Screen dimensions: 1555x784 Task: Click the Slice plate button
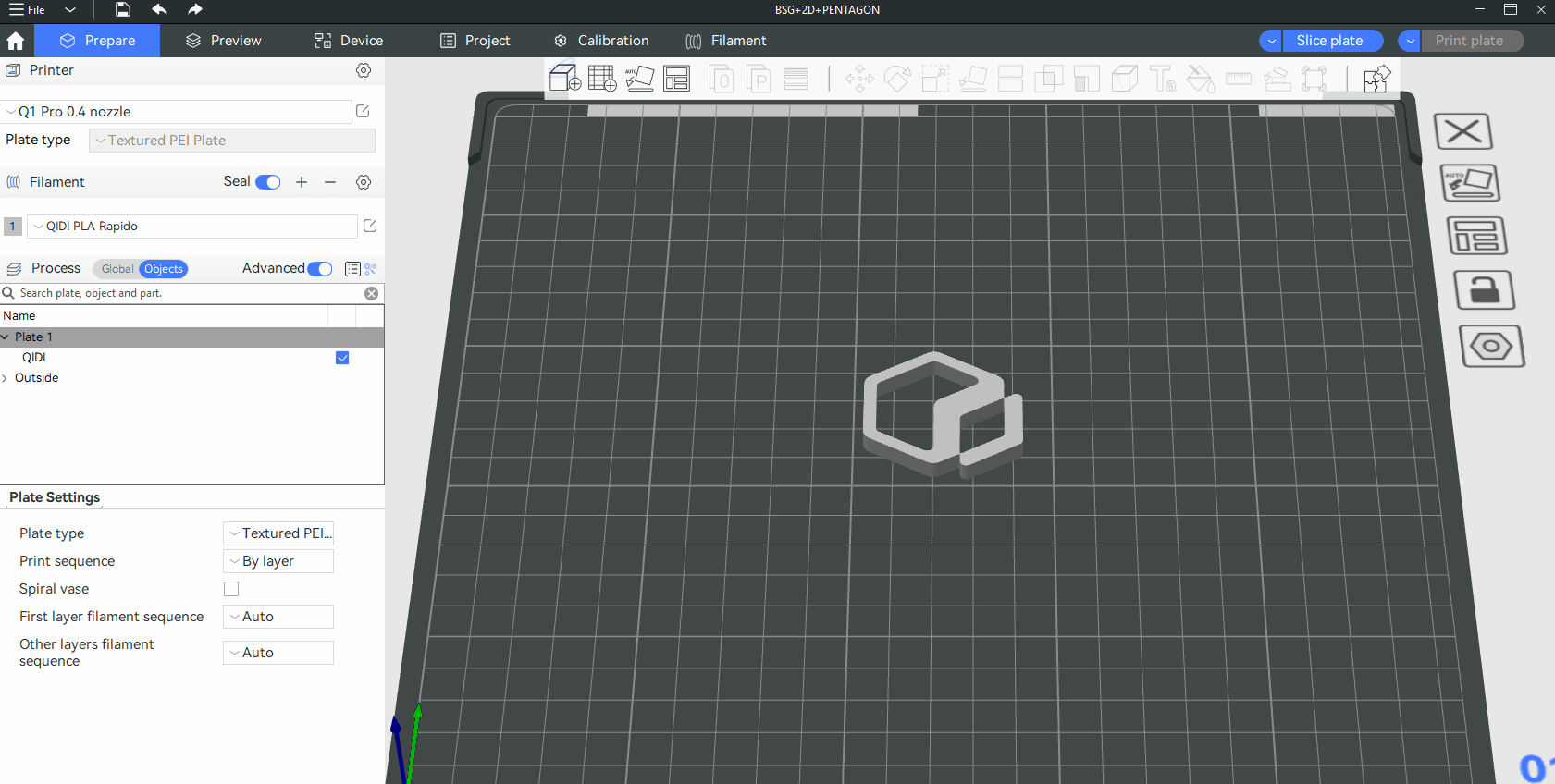coord(1329,41)
